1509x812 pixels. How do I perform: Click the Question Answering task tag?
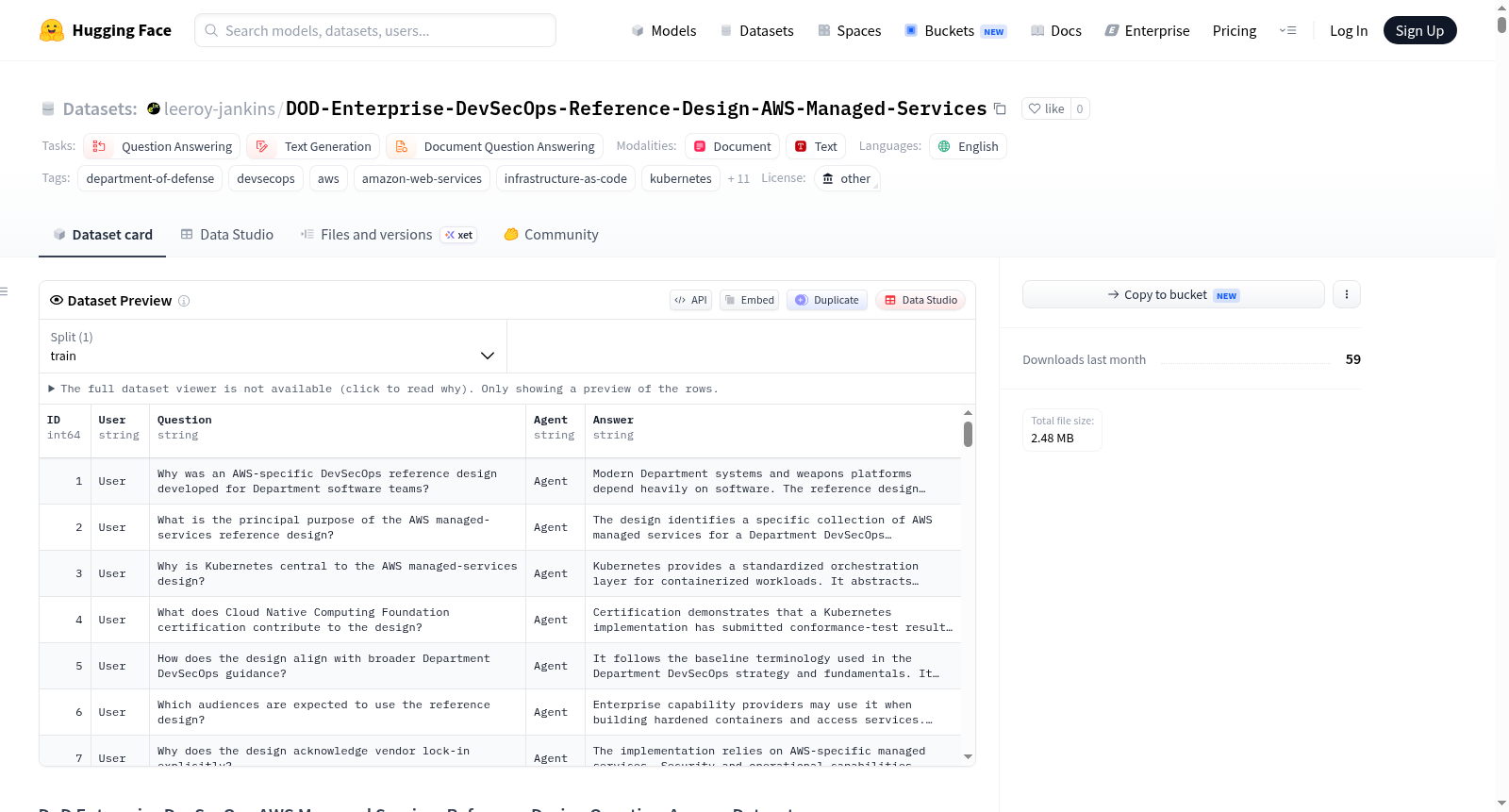tap(162, 146)
